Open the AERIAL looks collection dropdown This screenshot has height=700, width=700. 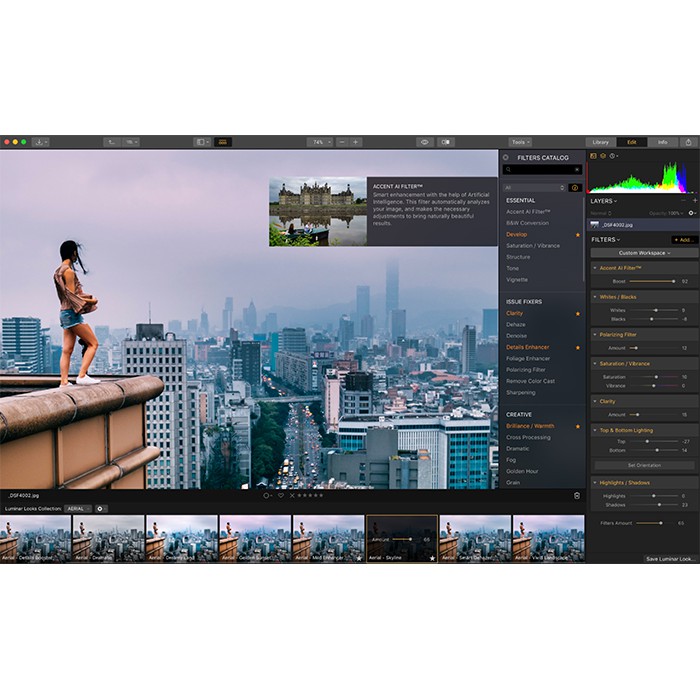[78, 508]
